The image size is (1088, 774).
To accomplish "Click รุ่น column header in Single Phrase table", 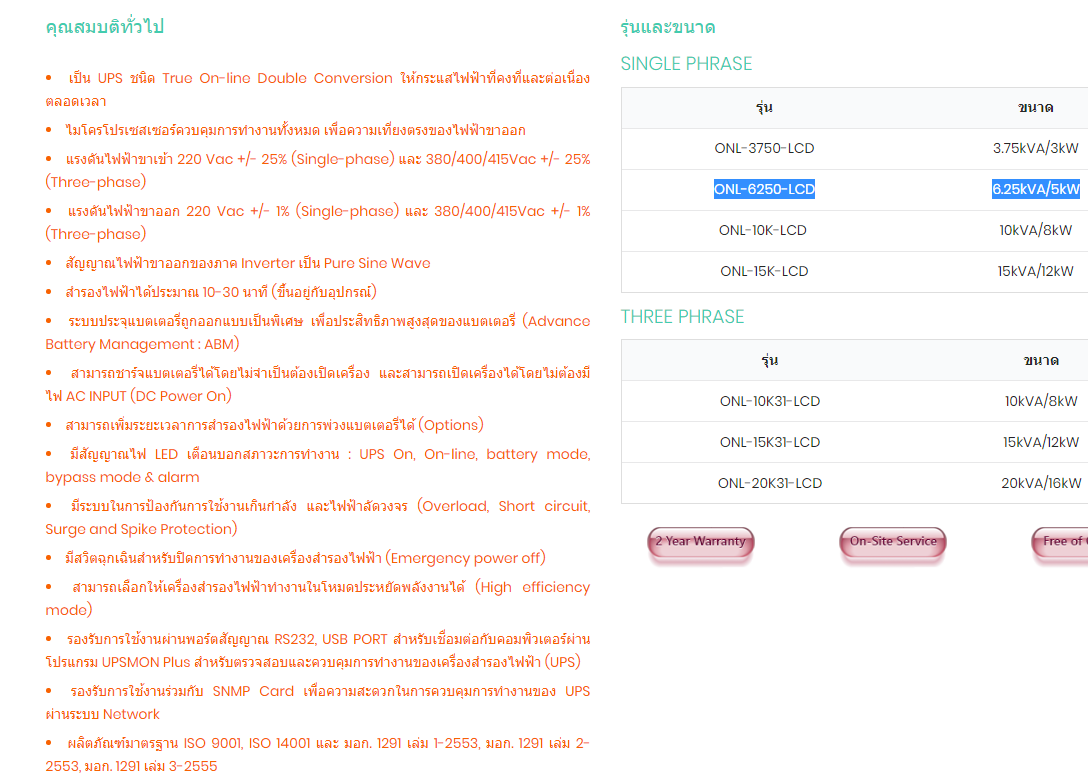I will [x=764, y=107].
